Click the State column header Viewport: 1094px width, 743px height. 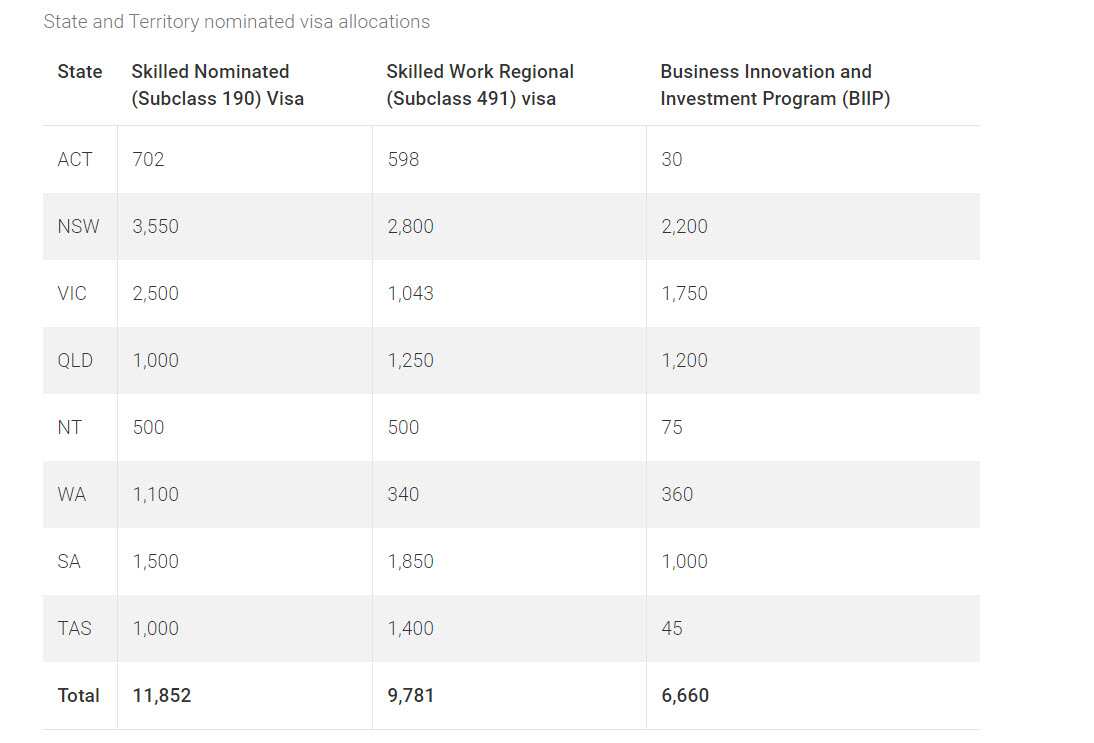coord(80,72)
